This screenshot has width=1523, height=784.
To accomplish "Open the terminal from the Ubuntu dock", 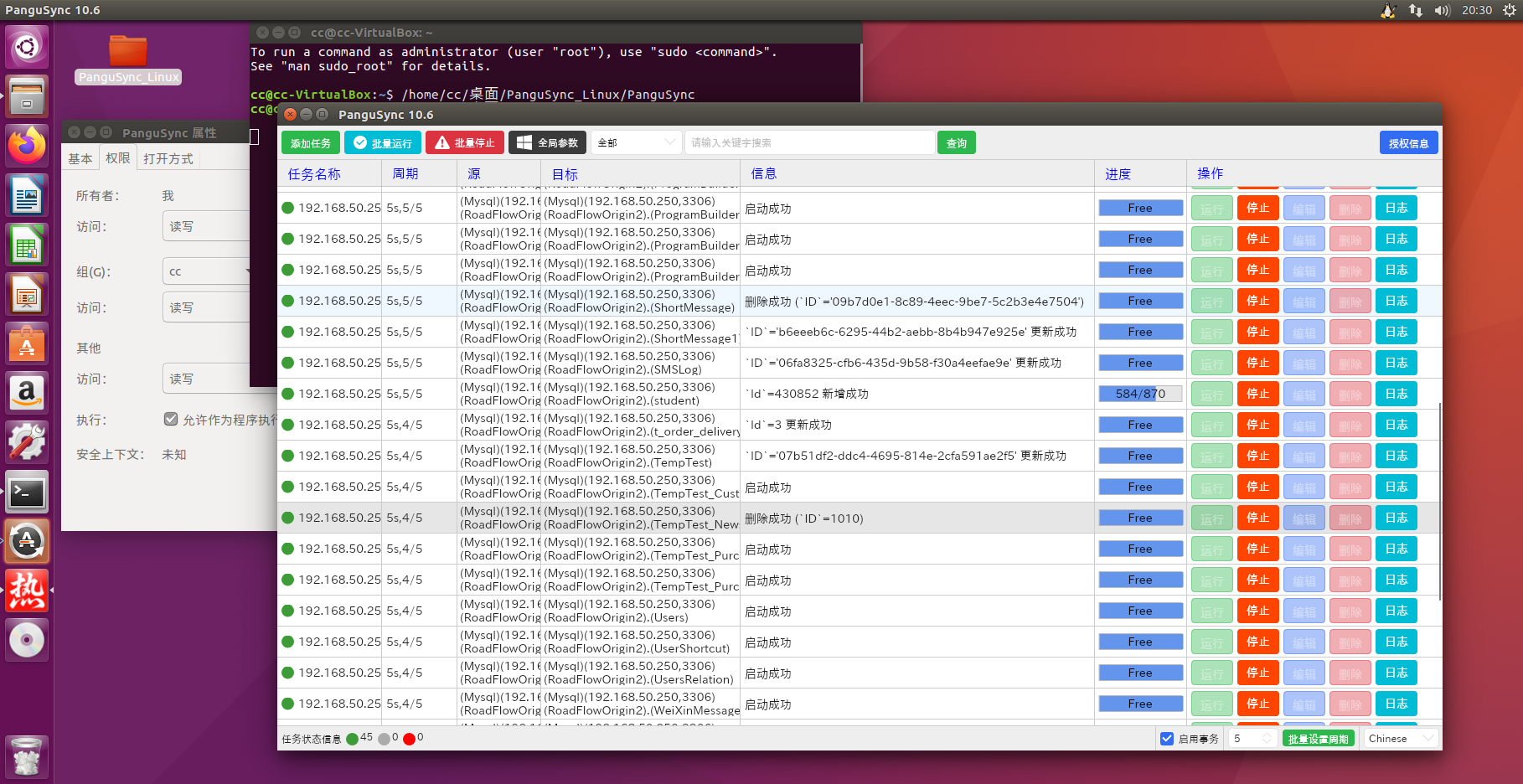I will (27, 493).
